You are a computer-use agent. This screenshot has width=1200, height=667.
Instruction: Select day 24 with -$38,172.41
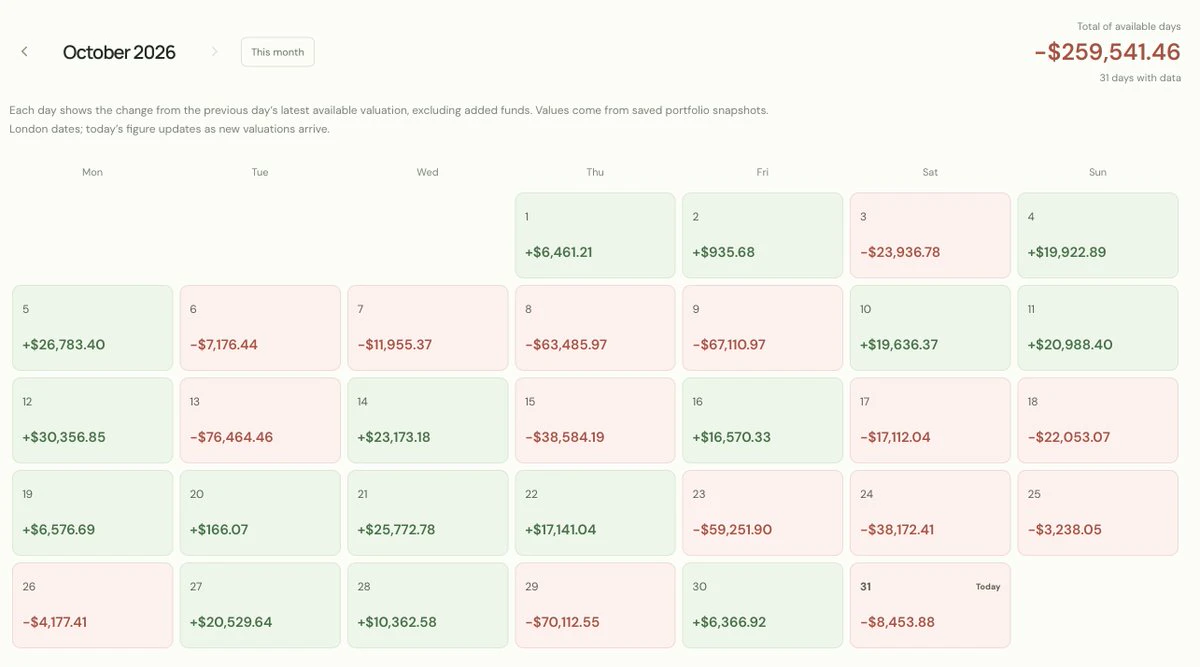[930, 513]
